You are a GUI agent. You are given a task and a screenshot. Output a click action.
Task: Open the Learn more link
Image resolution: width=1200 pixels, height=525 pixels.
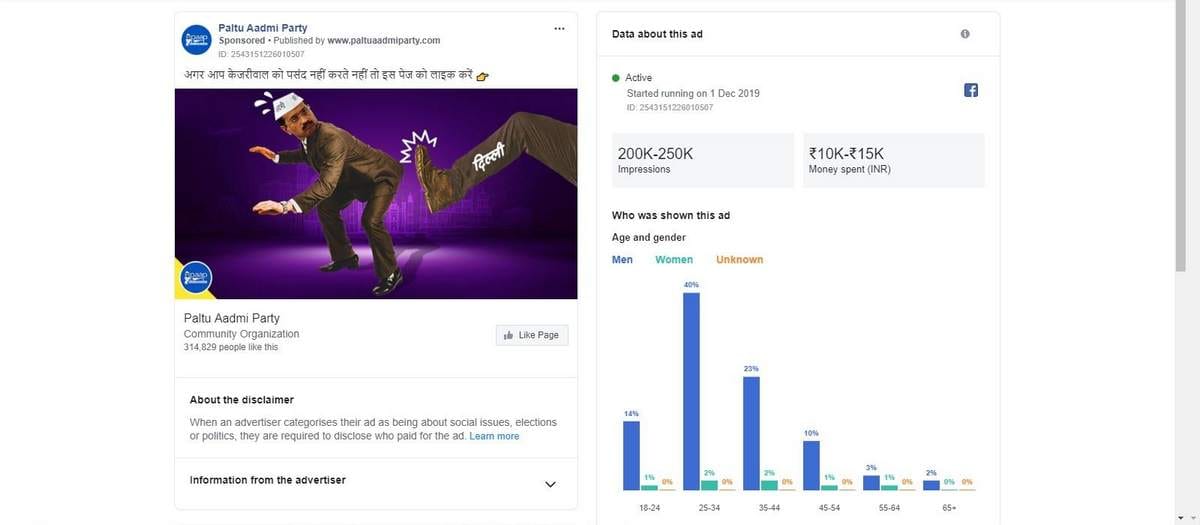point(494,436)
